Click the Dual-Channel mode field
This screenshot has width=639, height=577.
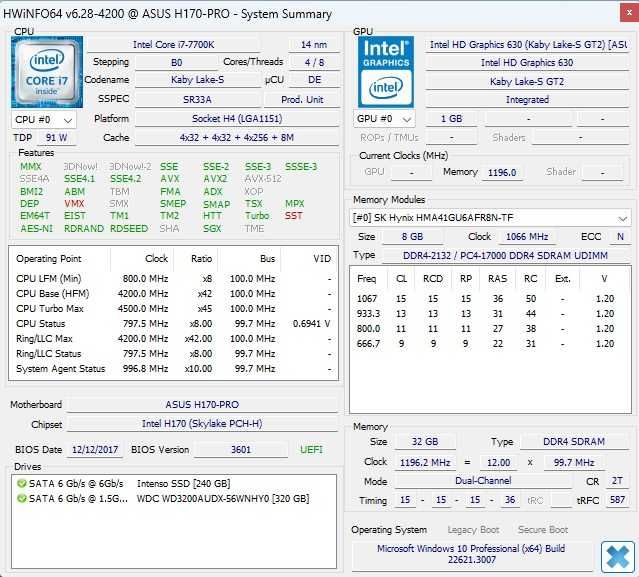(483, 481)
